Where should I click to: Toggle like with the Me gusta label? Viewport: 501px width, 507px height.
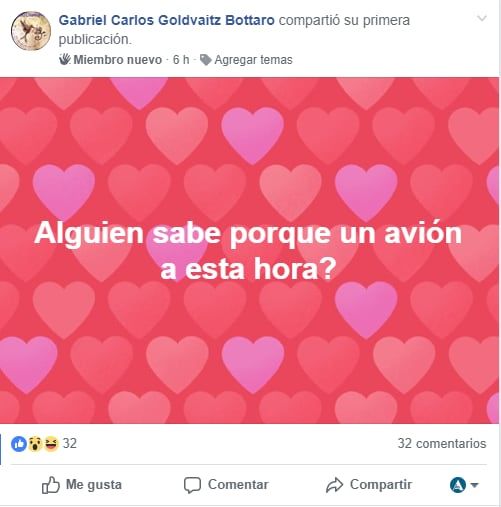tap(94, 484)
